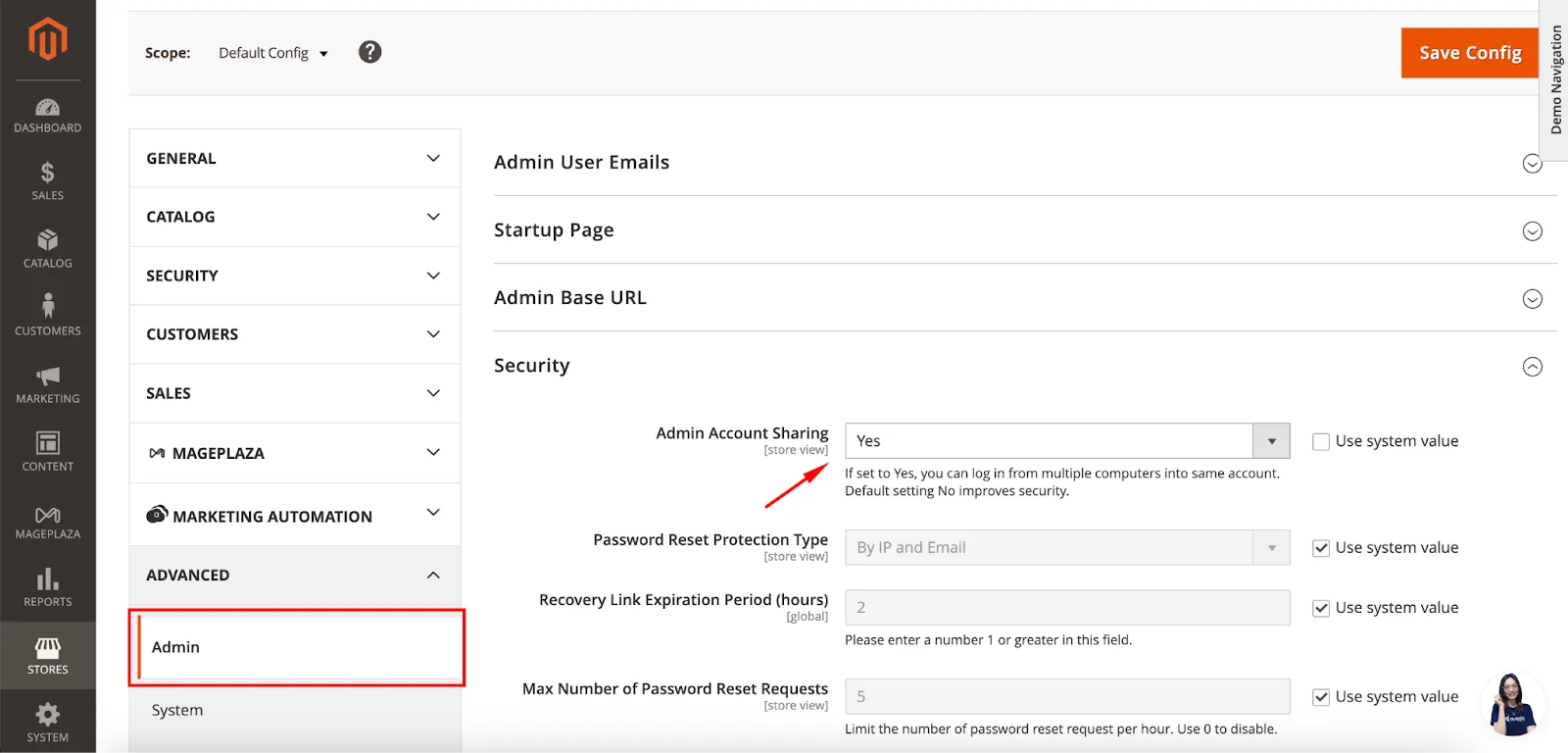The width and height of the screenshot is (1568, 753).
Task: Click the Save Config button
Action: (x=1470, y=53)
